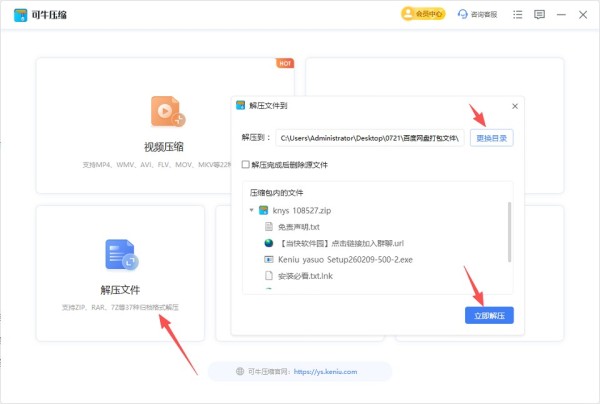Click the file list vertical scrollbar
The width and height of the screenshot is (600, 404).
point(509,232)
